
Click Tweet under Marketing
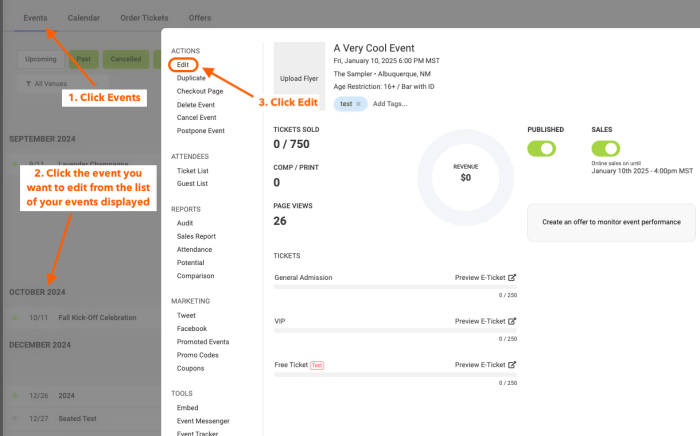(186, 316)
